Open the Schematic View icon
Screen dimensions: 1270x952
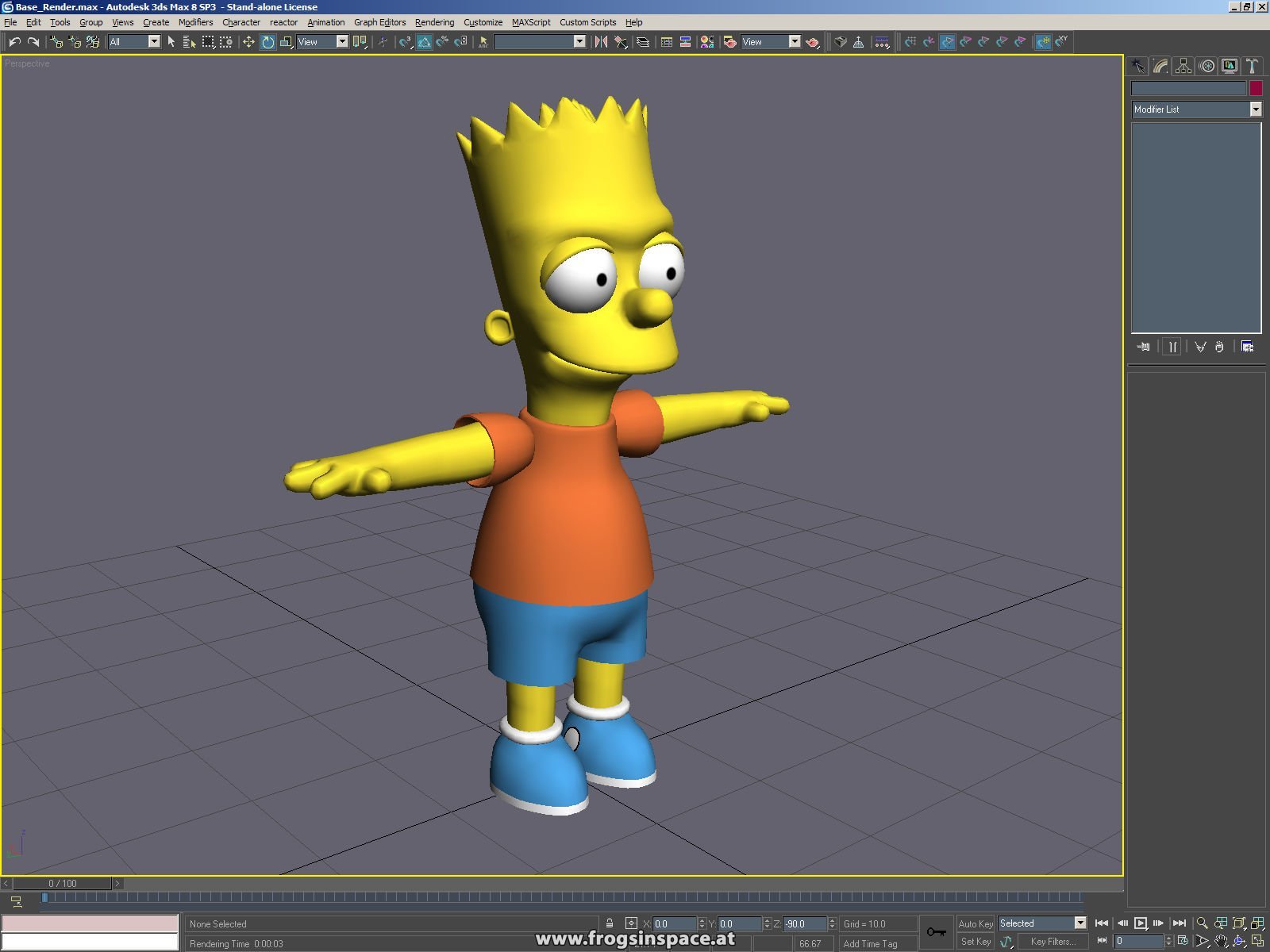[x=685, y=42]
